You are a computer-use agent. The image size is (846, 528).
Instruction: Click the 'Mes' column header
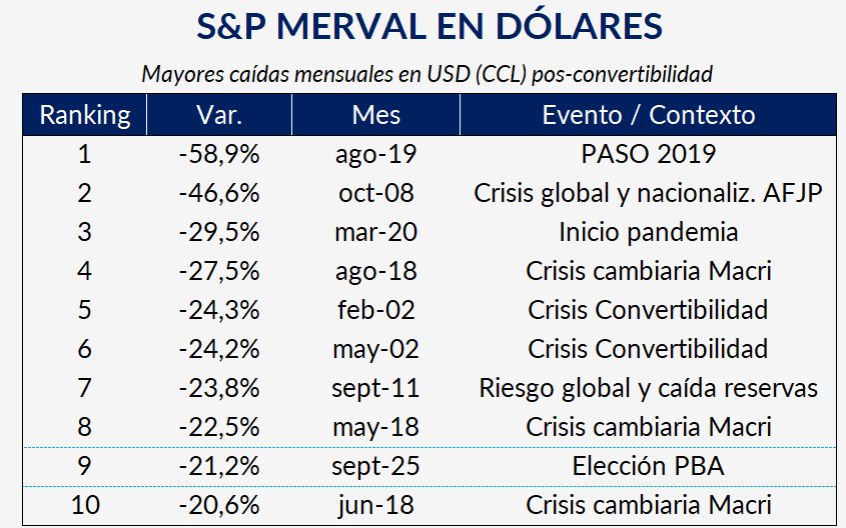pyautogui.click(x=376, y=115)
